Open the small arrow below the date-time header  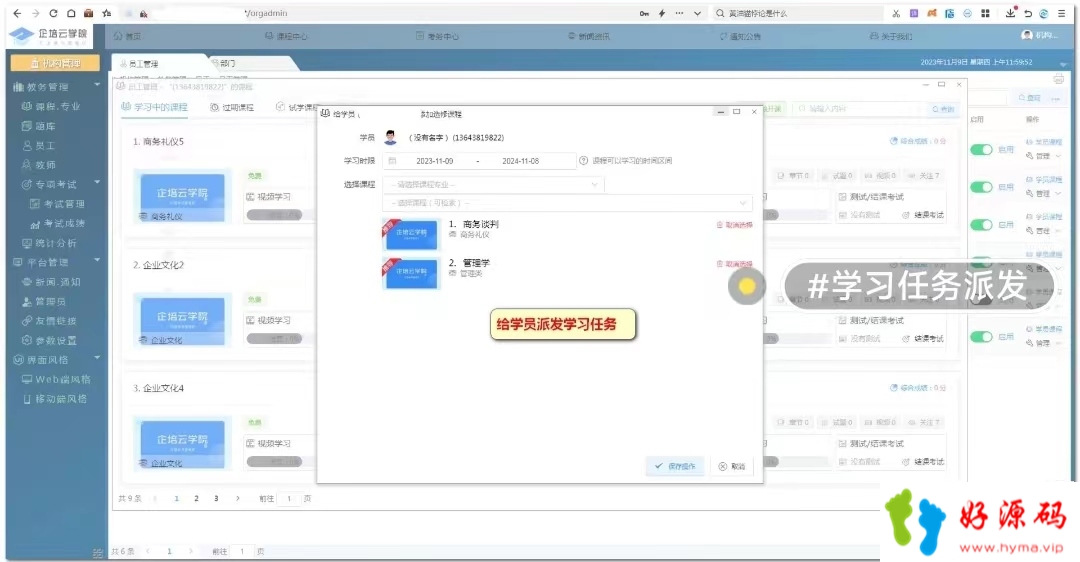click(1062, 65)
